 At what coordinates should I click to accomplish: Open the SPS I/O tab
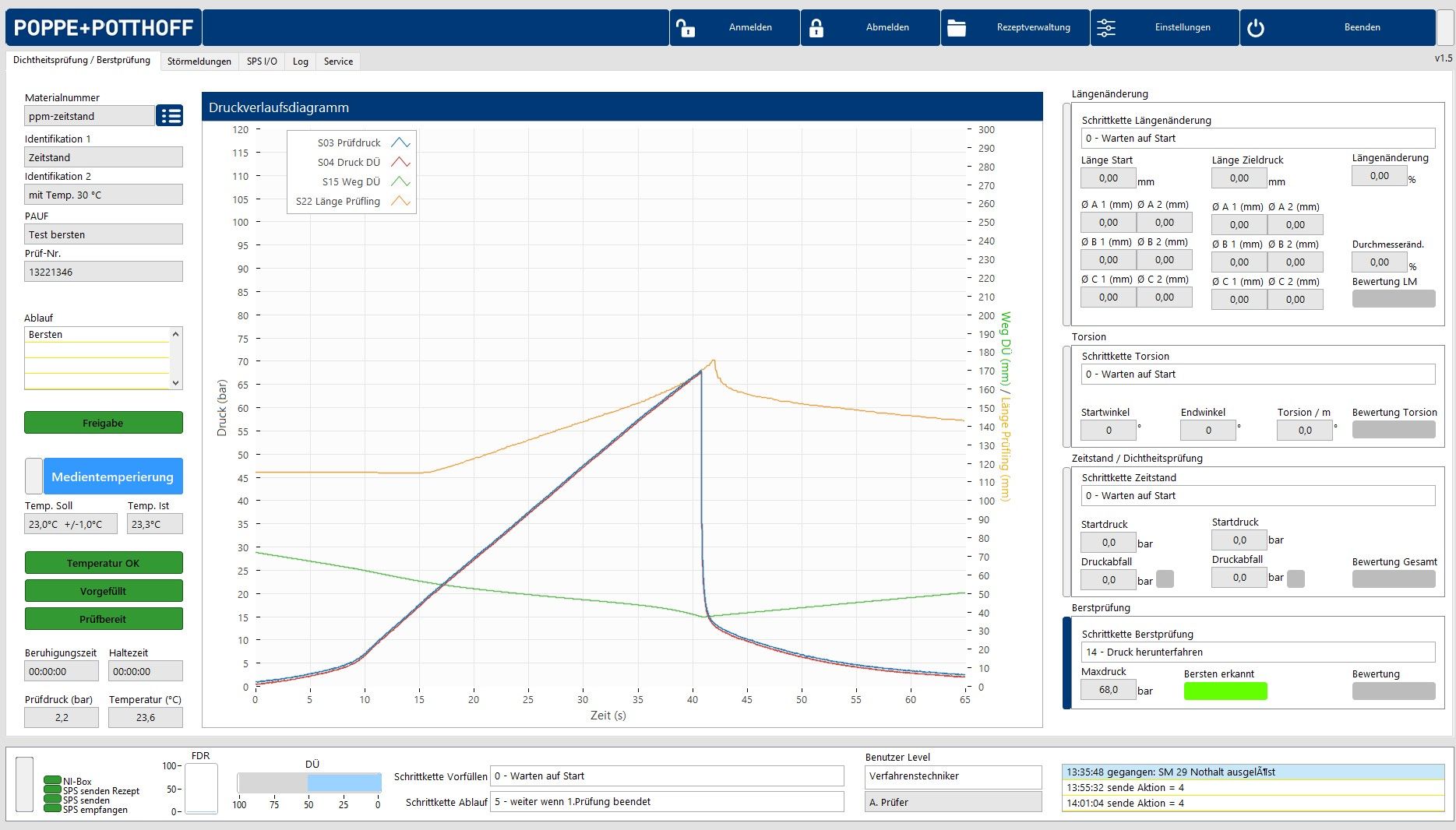(262, 61)
